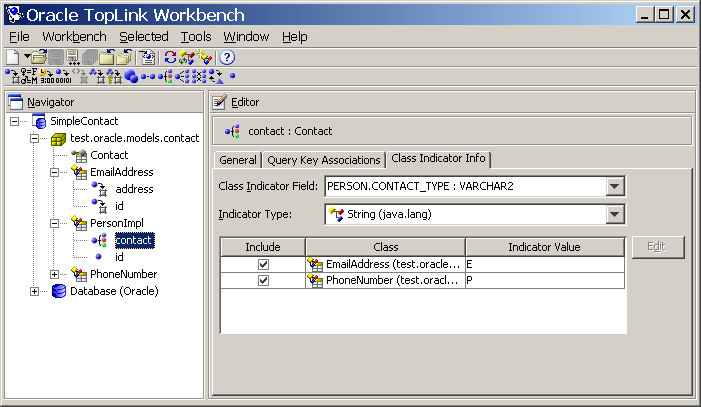Select the Direct-to-Field mapping icon

click(12, 76)
